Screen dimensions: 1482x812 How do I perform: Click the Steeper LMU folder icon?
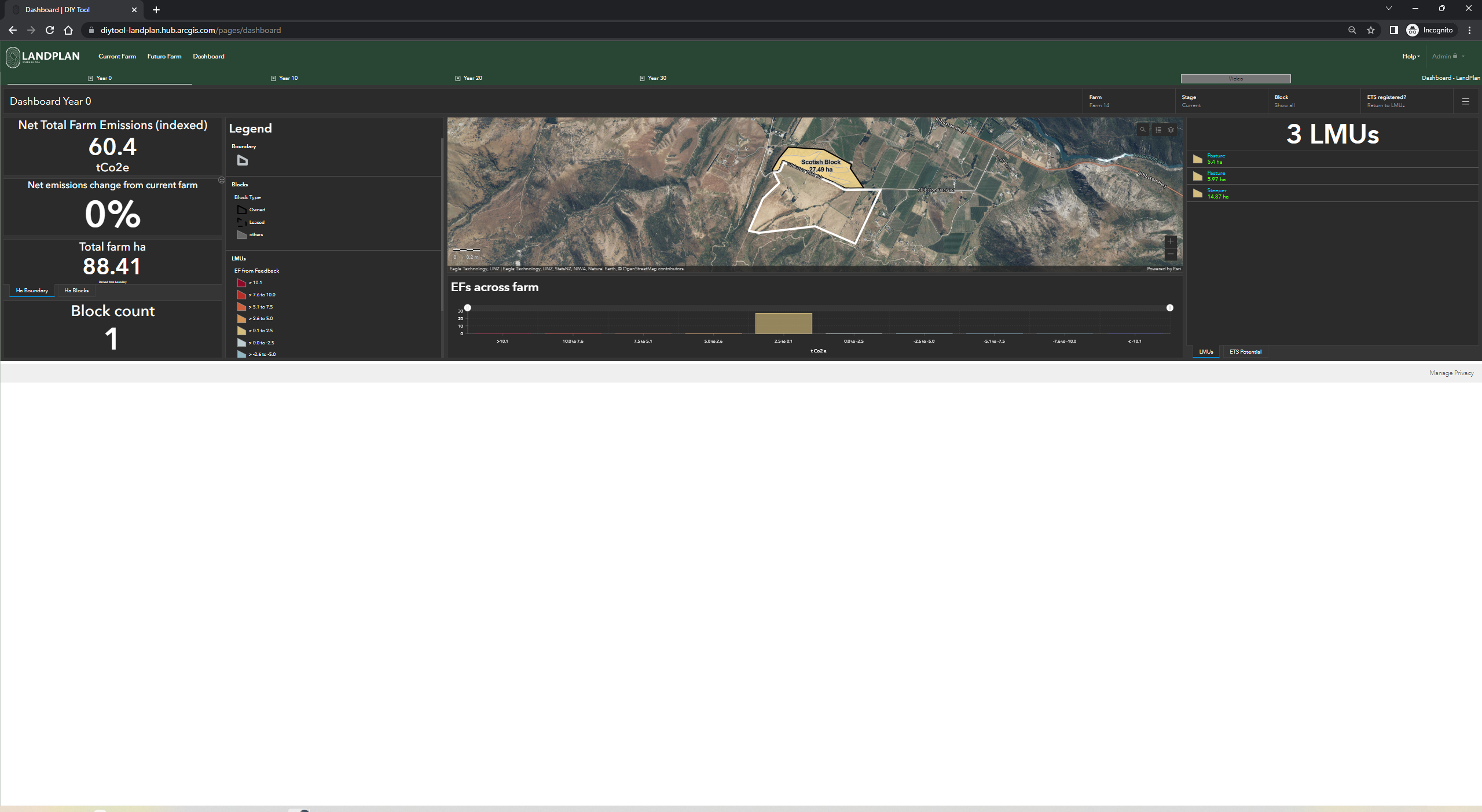coord(1198,193)
